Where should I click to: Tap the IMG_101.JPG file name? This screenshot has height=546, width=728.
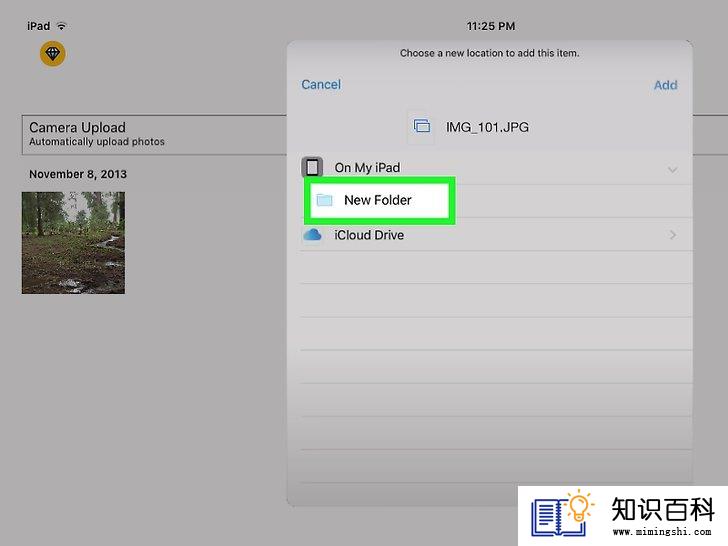(x=487, y=127)
